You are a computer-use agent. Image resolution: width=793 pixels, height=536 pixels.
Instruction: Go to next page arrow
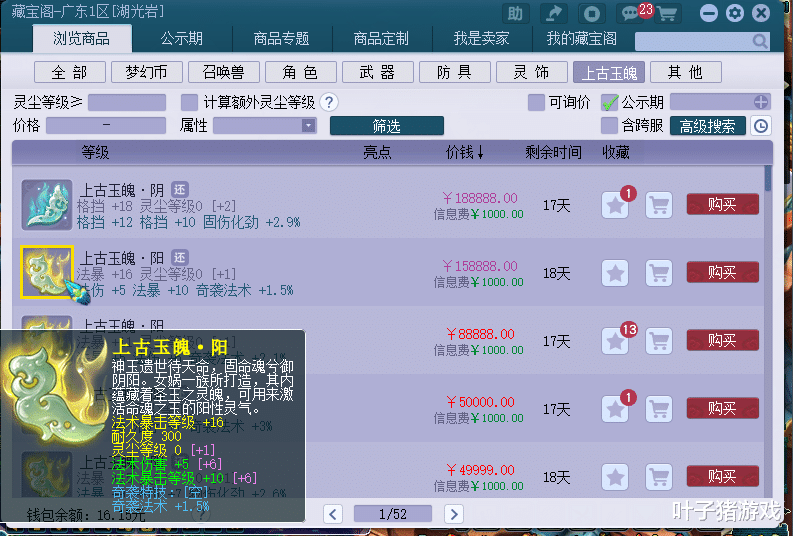[454, 514]
